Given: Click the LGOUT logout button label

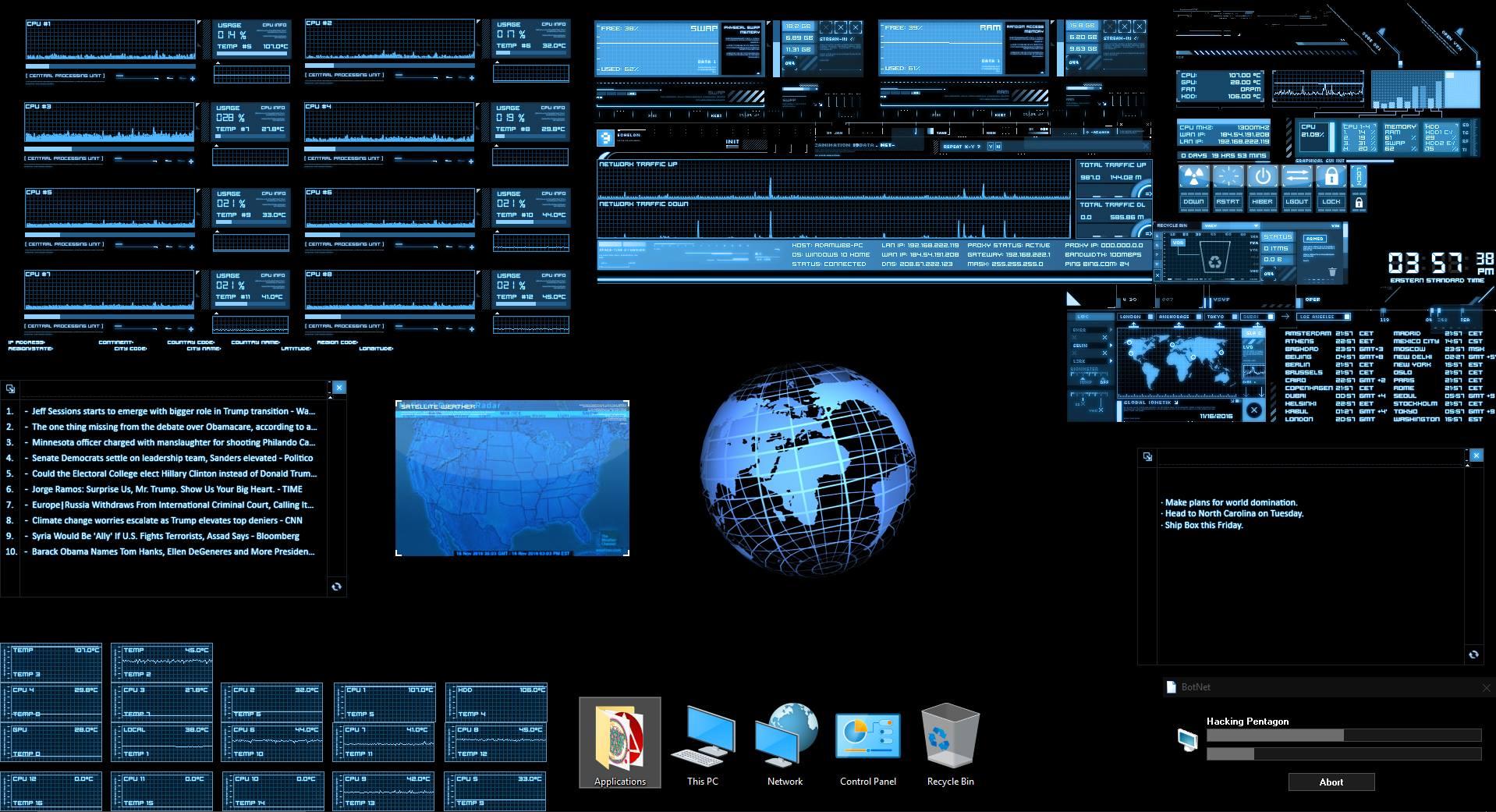Looking at the screenshot, I should click(1296, 201).
